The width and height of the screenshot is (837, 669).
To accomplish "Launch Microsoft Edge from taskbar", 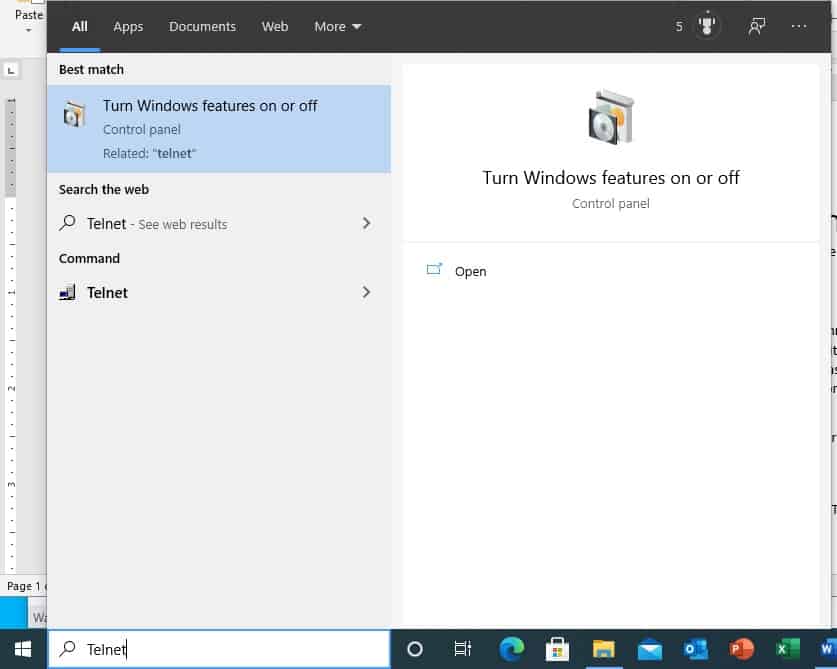I will click(511, 649).
